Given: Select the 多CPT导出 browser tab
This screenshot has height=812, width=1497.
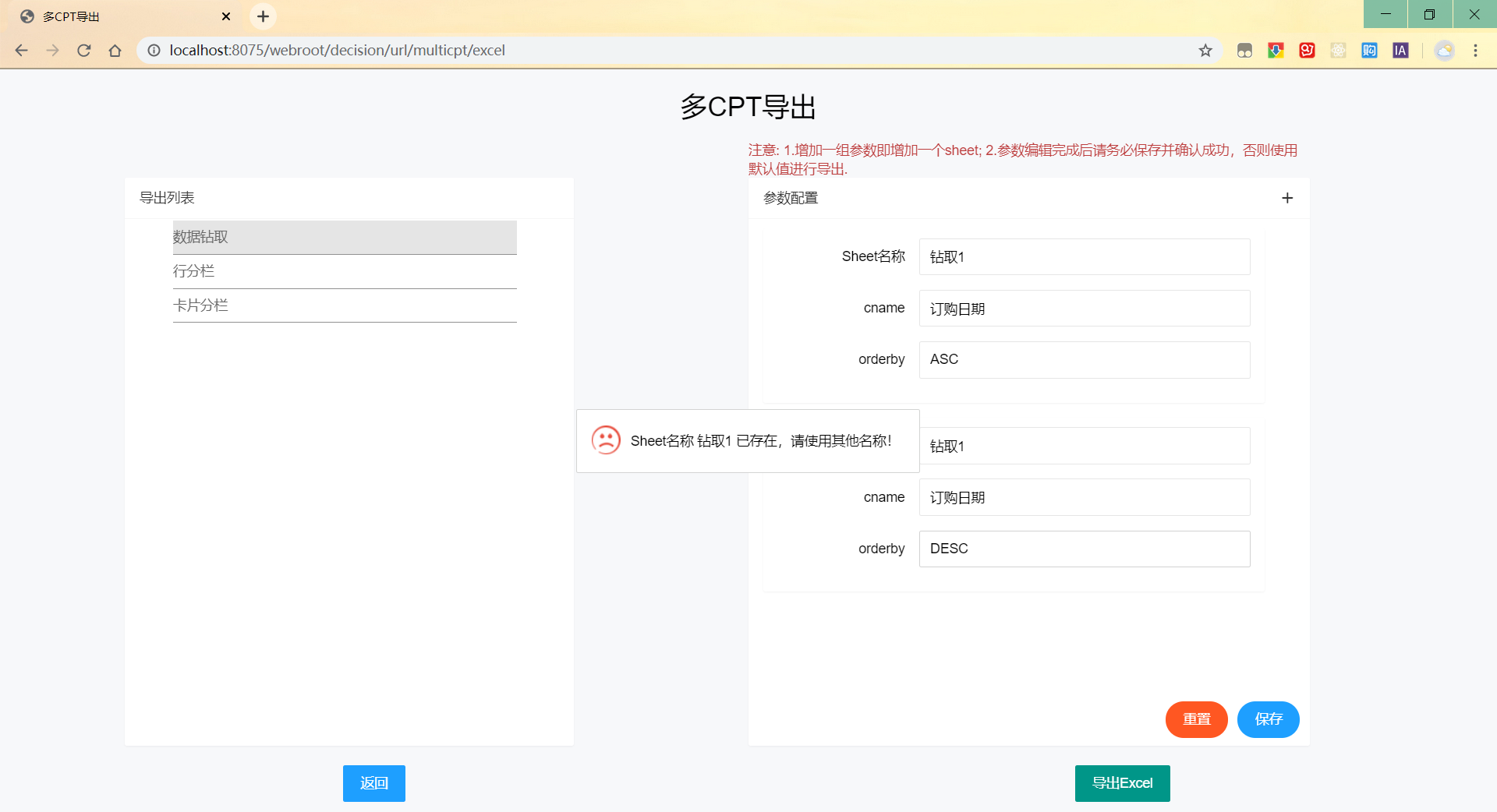Looking at the screenshot, I should tap(125, 16).
